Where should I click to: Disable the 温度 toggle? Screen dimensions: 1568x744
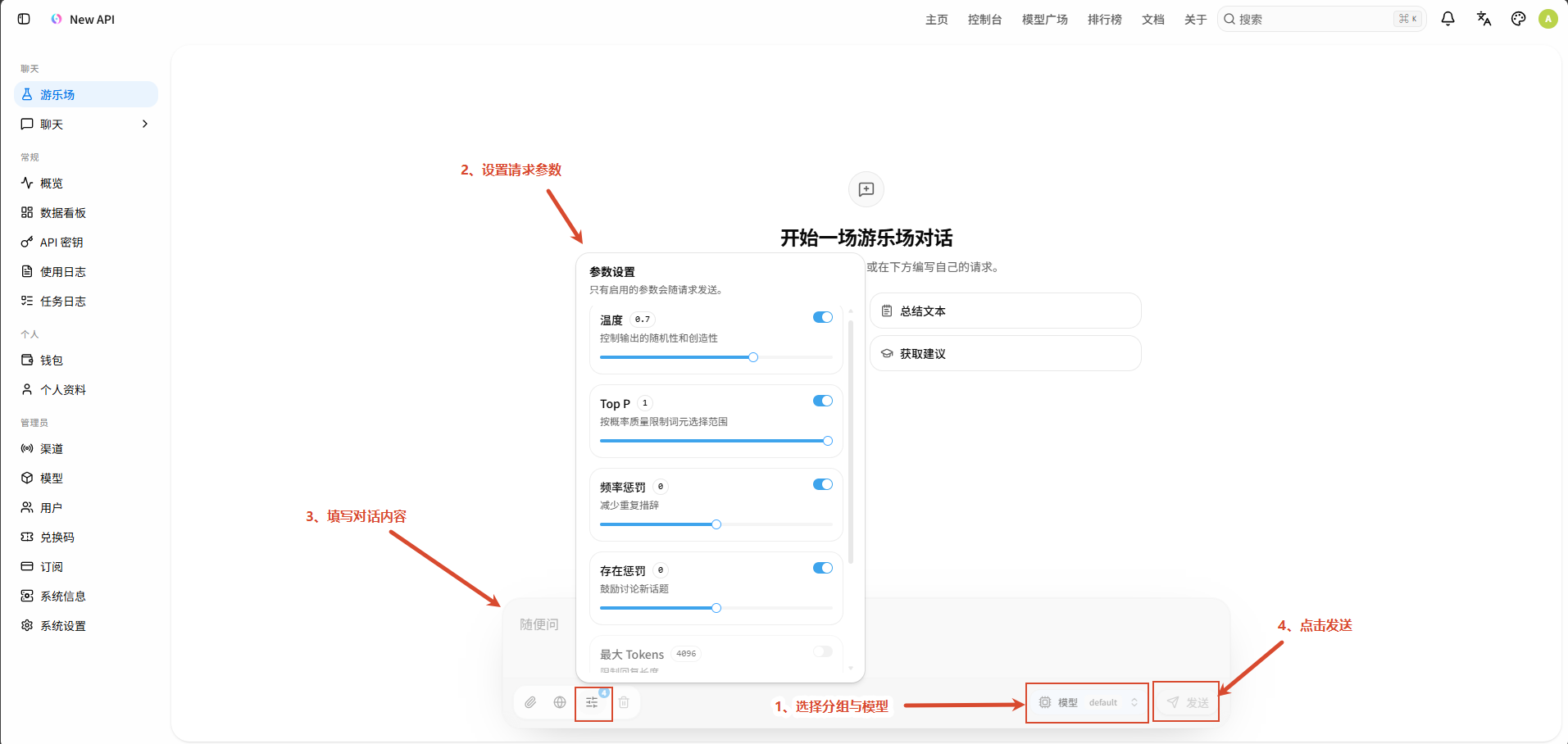(x=823, y=317)
